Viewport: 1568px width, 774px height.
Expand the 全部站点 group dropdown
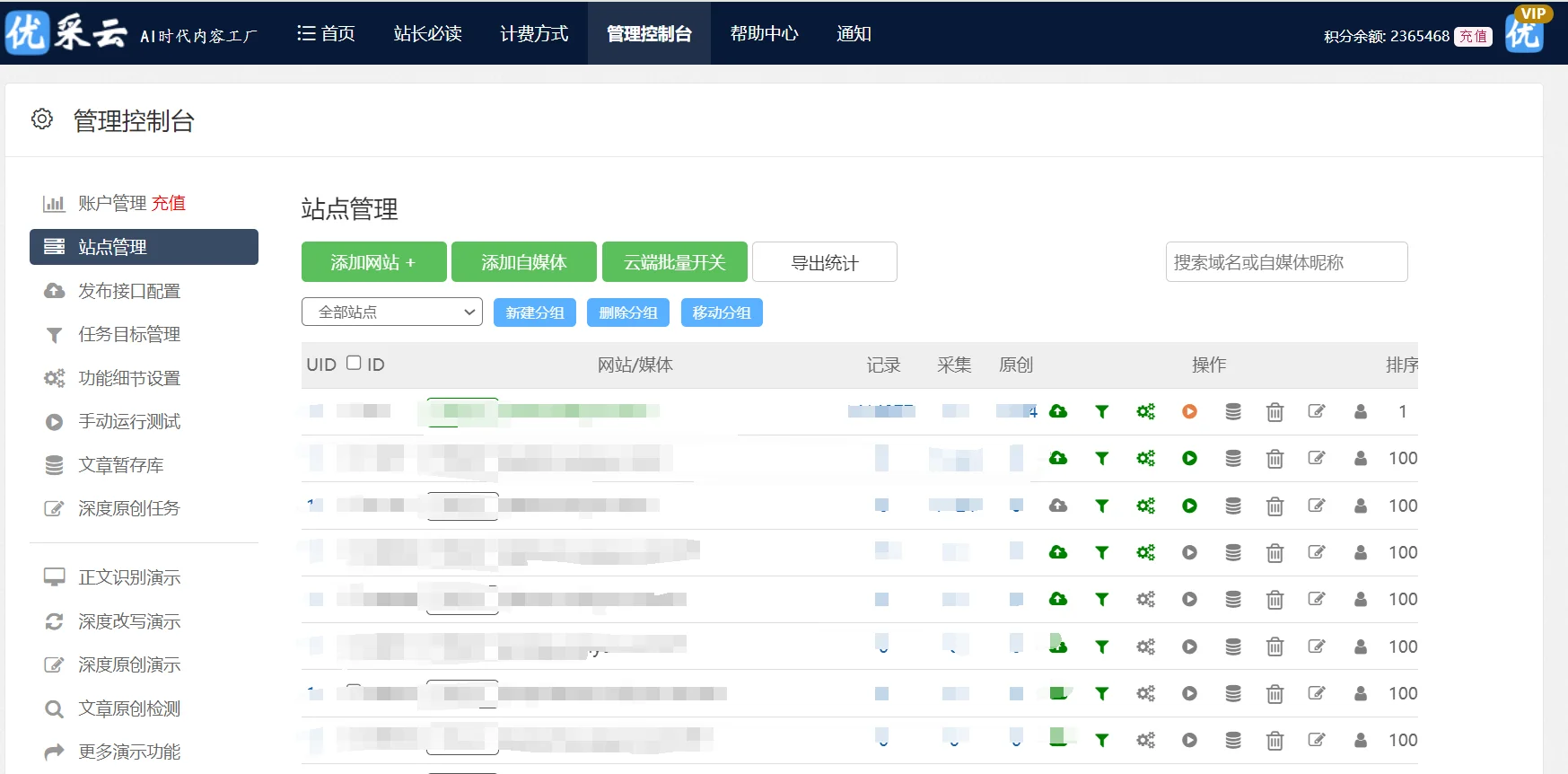[392, 312]
